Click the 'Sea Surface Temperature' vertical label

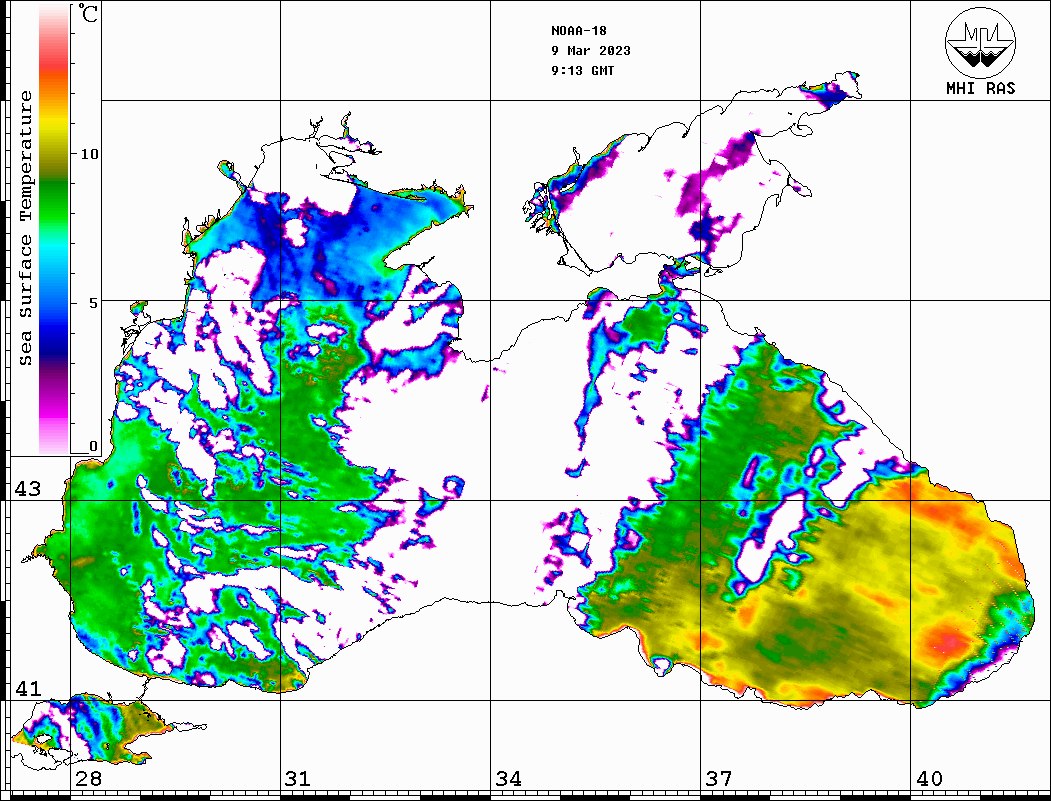(x=25, y=228)
